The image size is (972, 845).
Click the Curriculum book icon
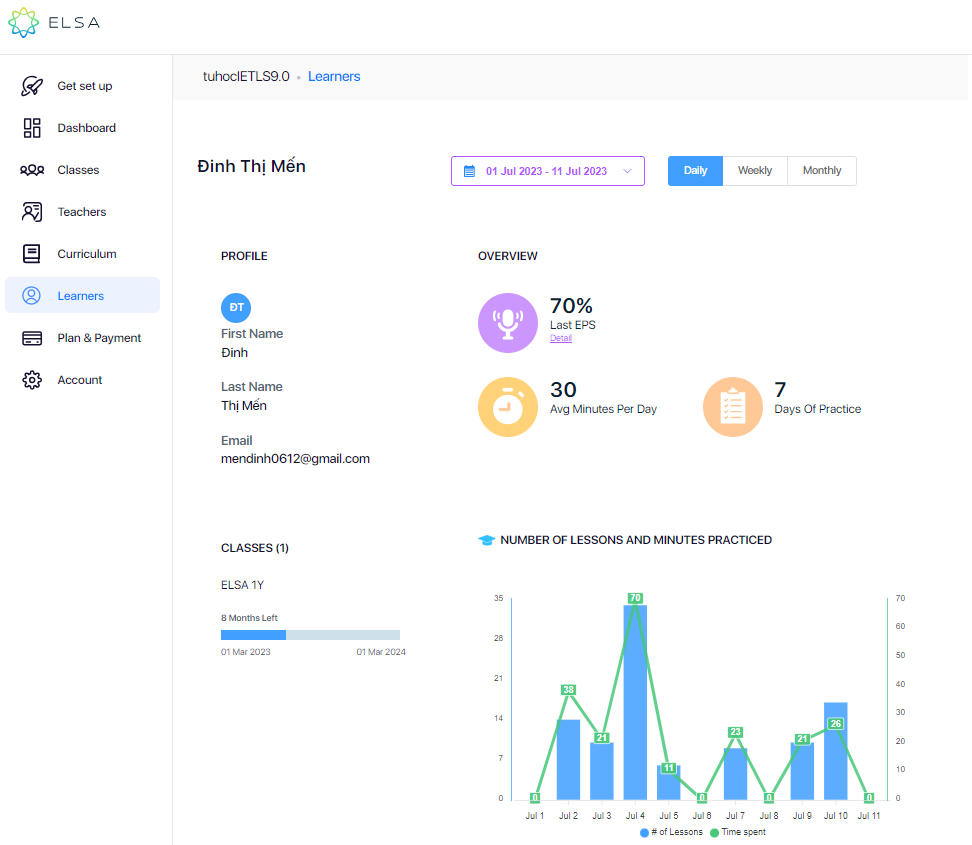pyautogui.click(x=32, y=254)
